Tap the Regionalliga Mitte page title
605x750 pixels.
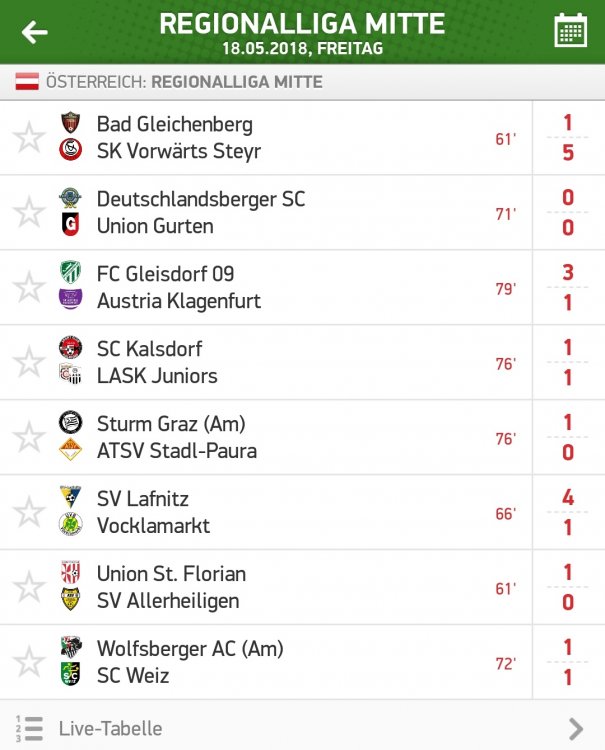click(x=302, y=24)
